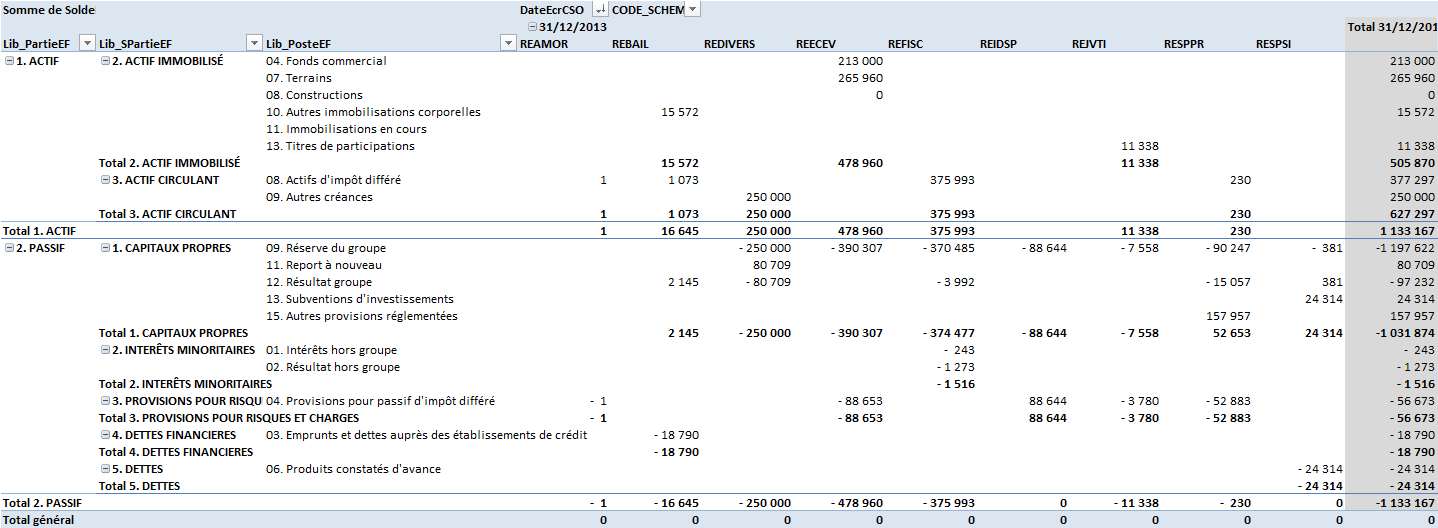Collapse the 1. CAPITAUX PROPRES subgroup
Image resolution: width=1438 pixels, height=528 pixels.
tap(105, 248)
